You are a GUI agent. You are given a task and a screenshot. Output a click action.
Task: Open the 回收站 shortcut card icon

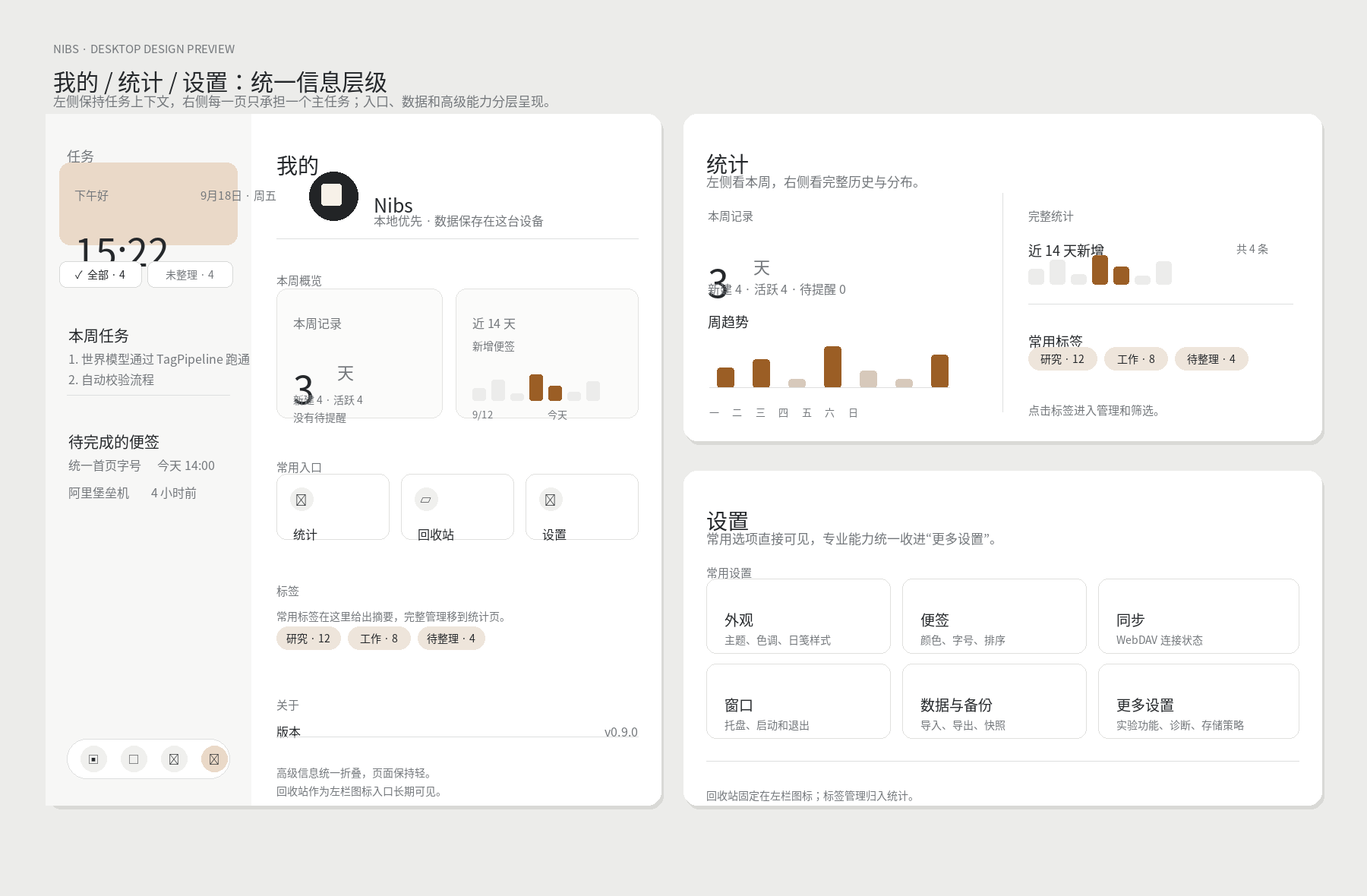pos(426,500)
